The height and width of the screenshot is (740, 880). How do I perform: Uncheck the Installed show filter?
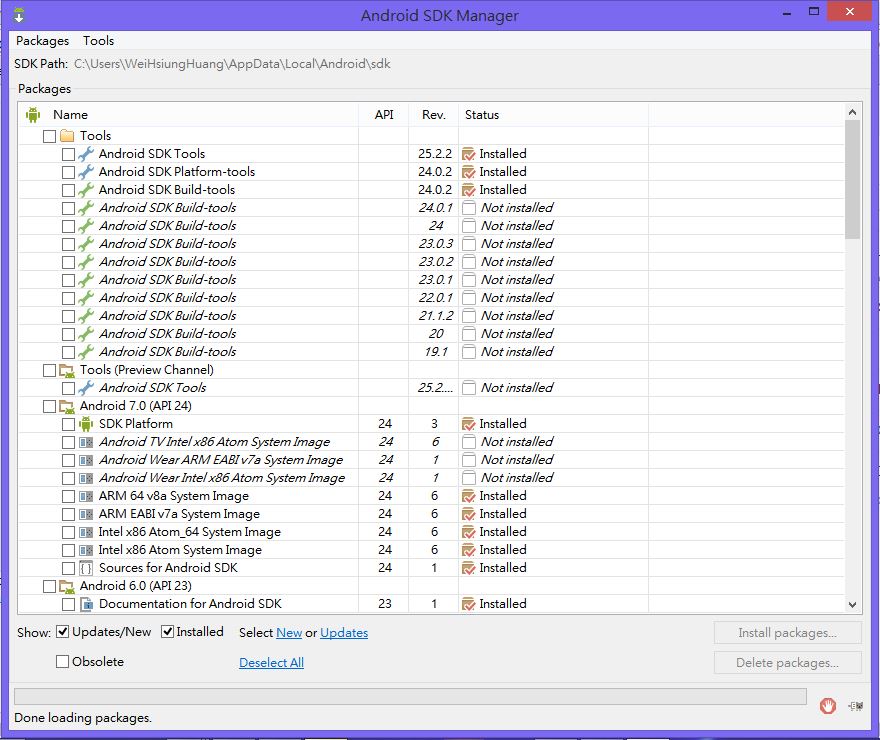pyautogui.click(x=167, y=632)
